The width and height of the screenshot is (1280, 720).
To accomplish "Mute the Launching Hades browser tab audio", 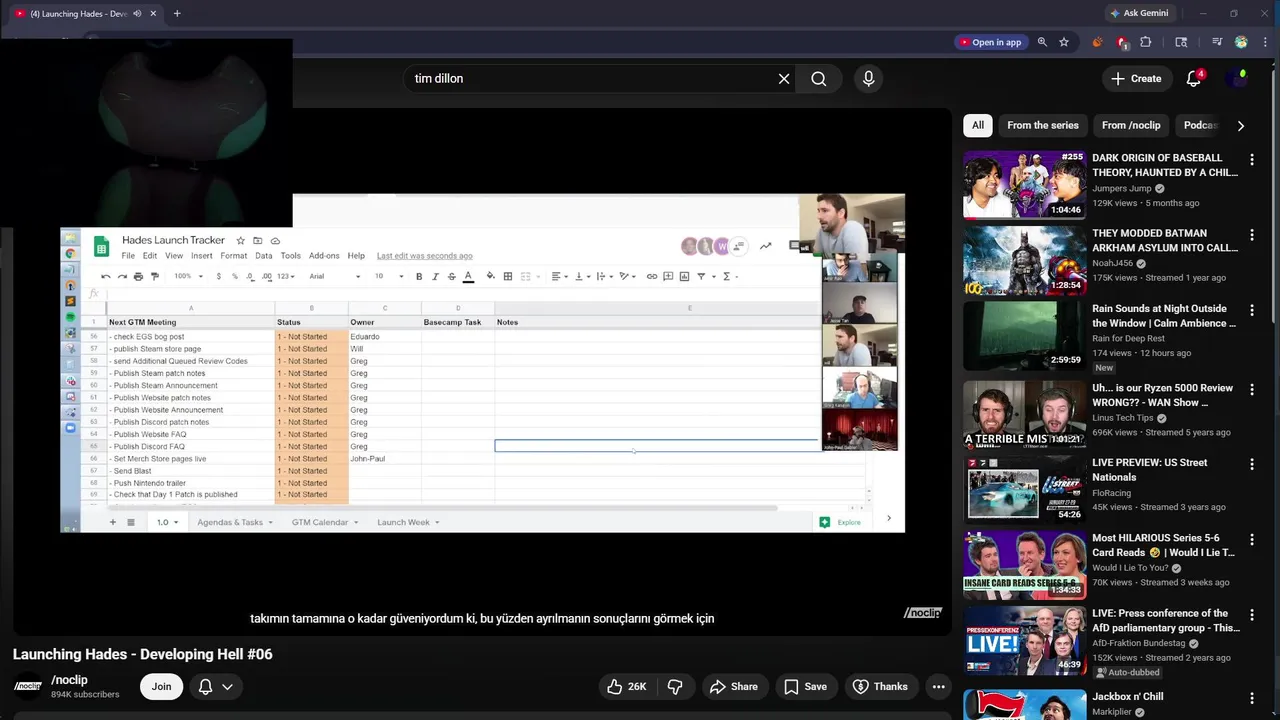I will click(137, 14).
